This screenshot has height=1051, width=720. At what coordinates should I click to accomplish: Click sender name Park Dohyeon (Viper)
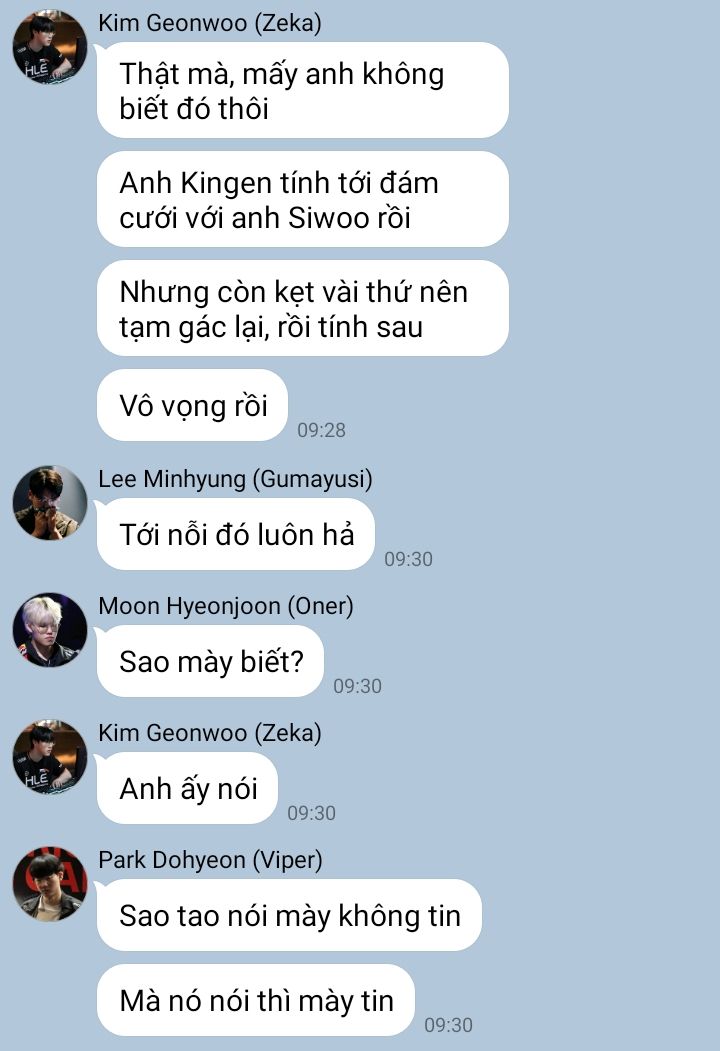[x=211, y=860]
